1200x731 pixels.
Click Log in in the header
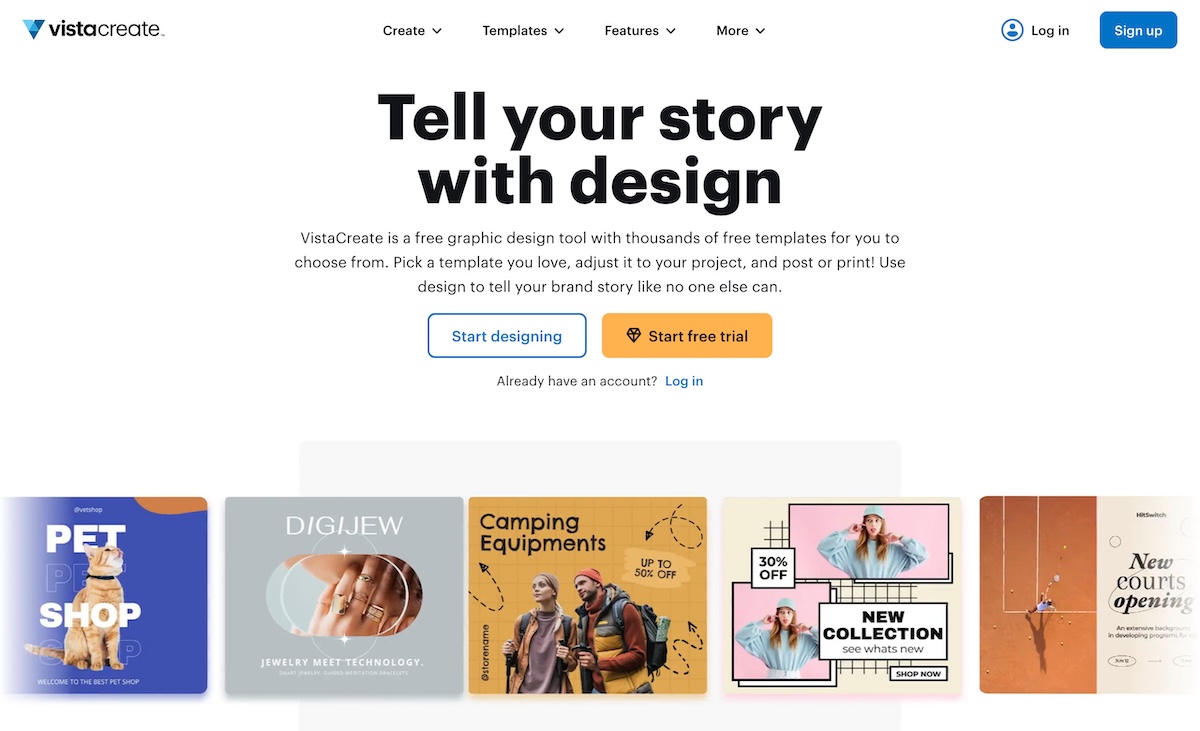click(x=1050, y=30)
